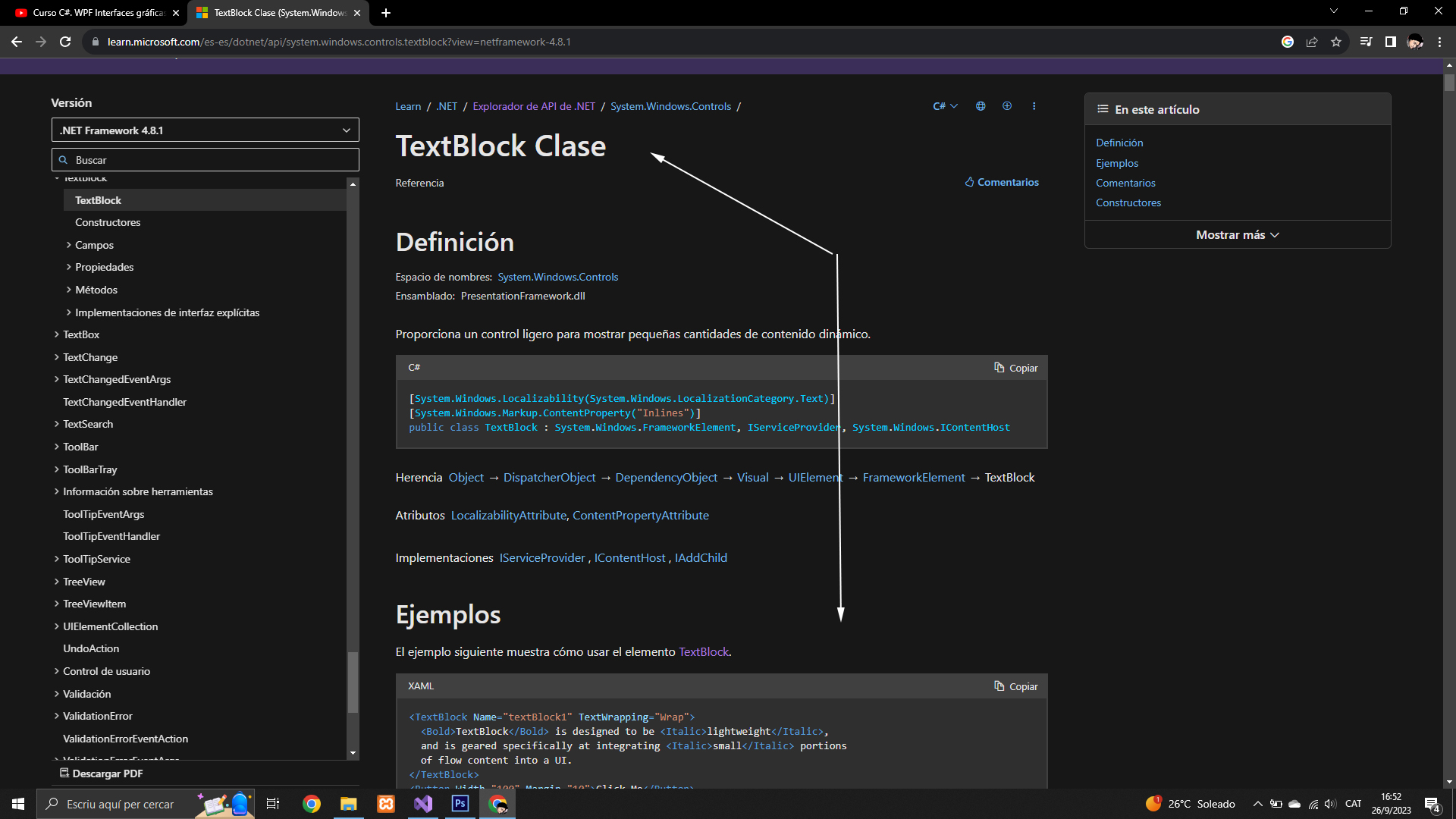Open the FrameworkElement inheritance link
1456x819 pixels.
click(x=914, y=478)
